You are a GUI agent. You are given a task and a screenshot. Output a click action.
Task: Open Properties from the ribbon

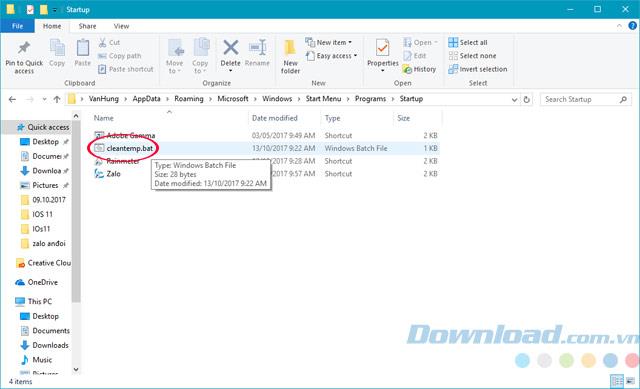(382, 48)
